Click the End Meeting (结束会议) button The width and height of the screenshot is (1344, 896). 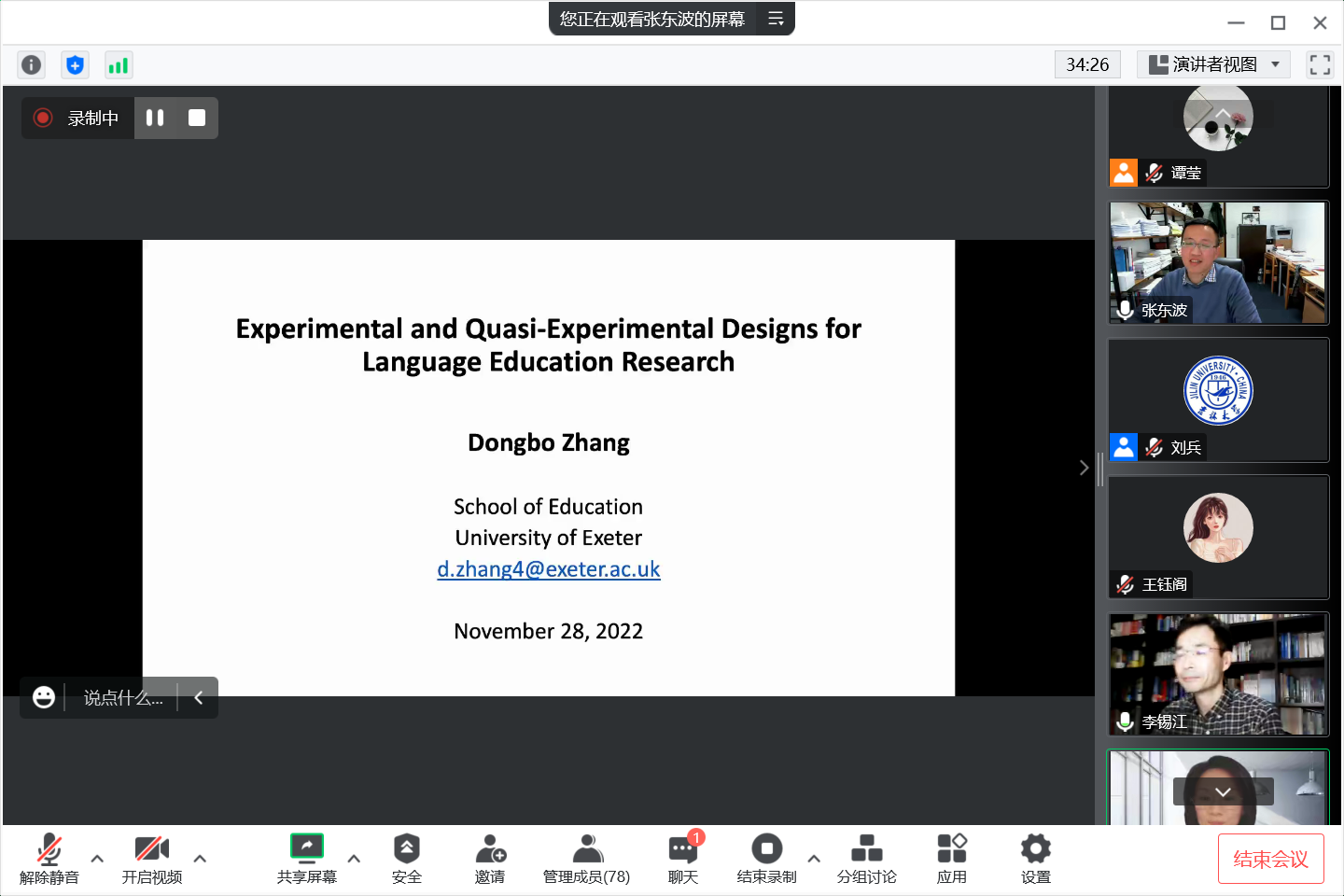pyautogui.click(x=1270, y=859)
